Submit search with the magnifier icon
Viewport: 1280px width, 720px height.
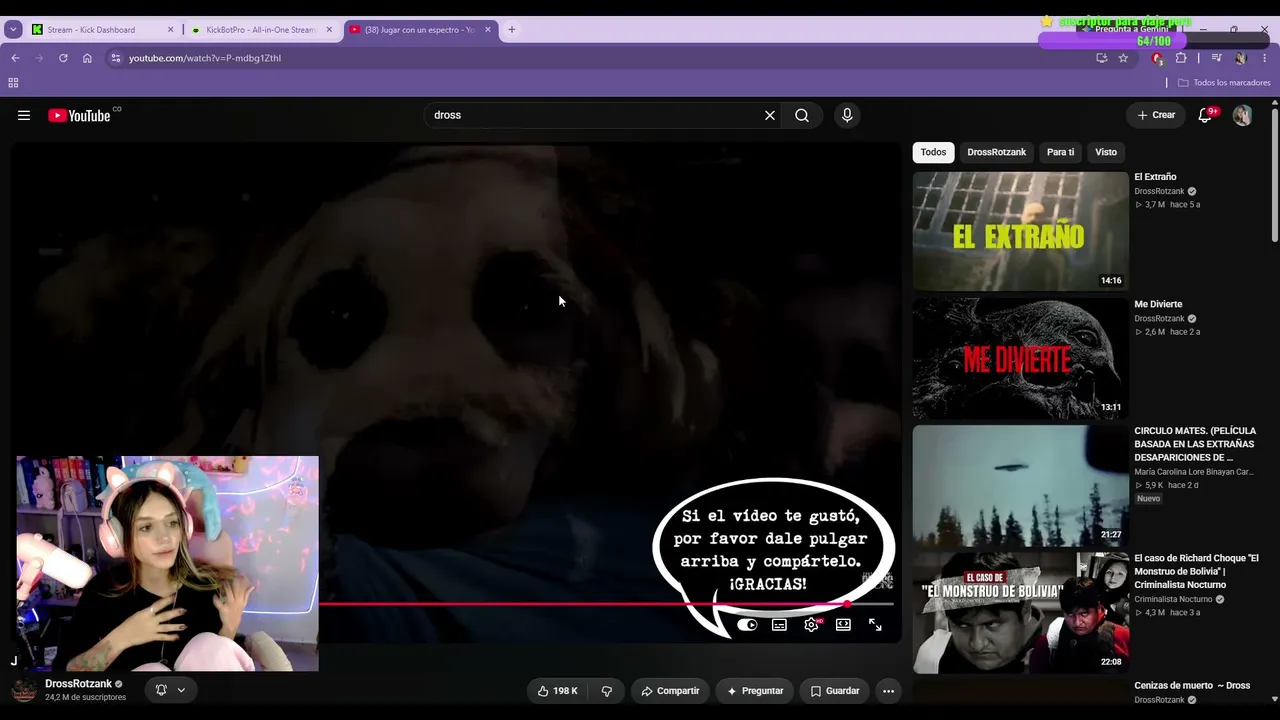coord(802,115)
